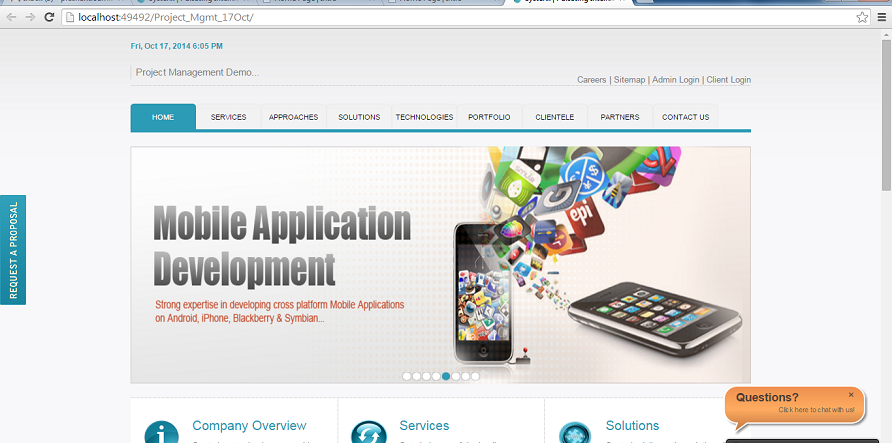Click the browser forward arrow
The width and height of the screenshot is (892, 443).
30,17
